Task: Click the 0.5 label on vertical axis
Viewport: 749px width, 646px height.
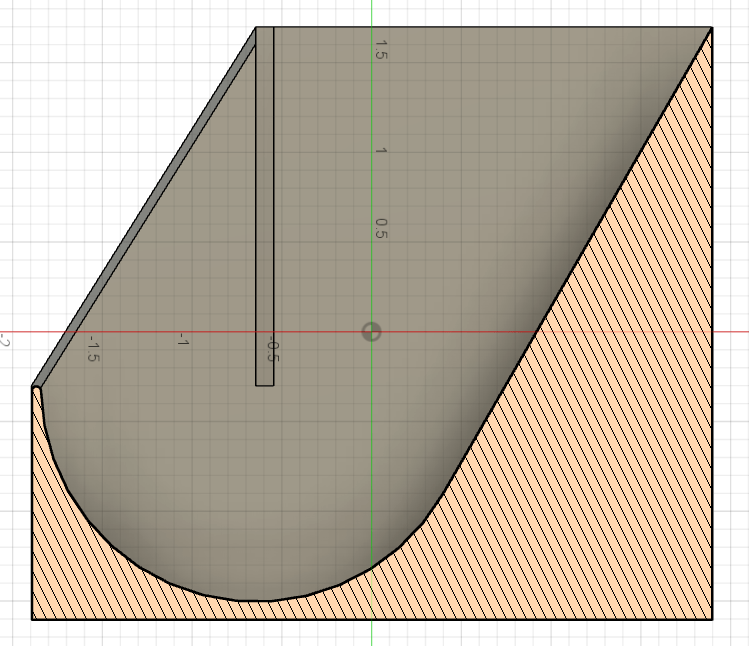Action: 381,228
